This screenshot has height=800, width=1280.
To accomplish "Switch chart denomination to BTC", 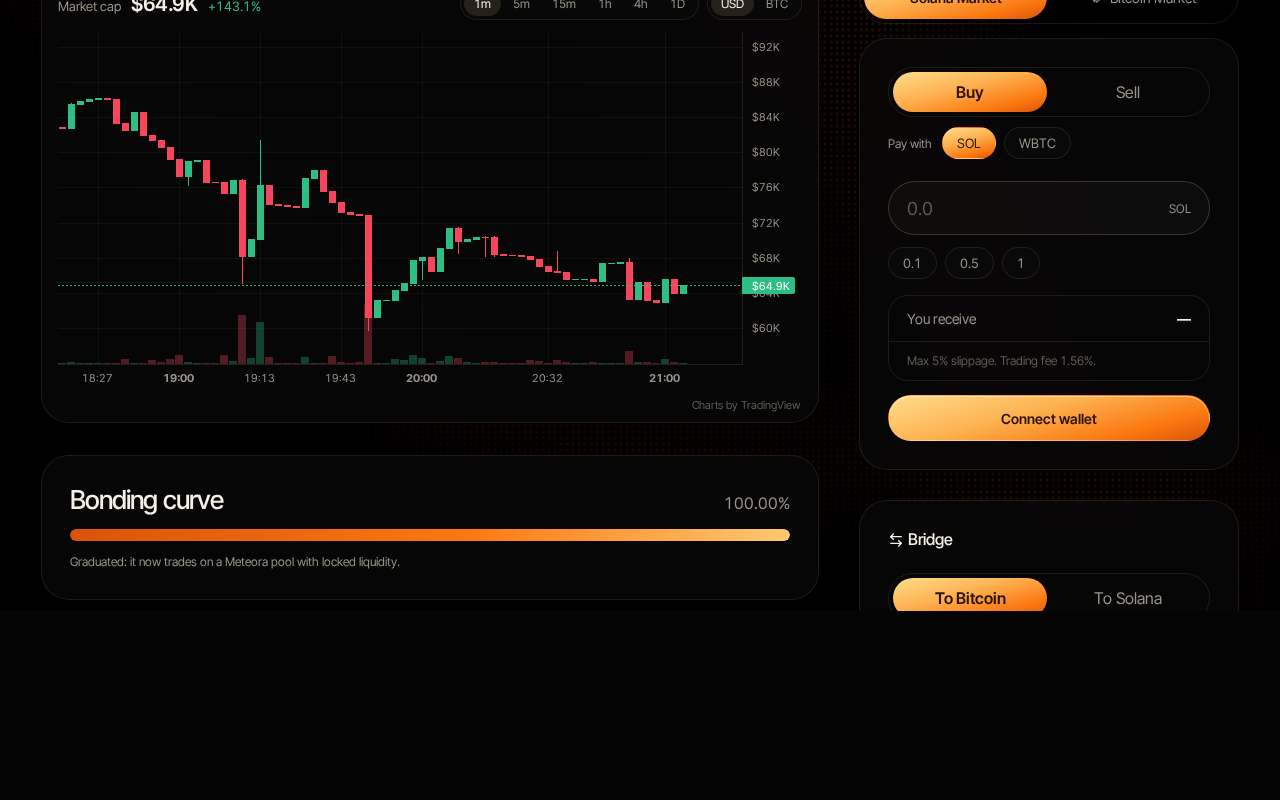I will (777, 5).
